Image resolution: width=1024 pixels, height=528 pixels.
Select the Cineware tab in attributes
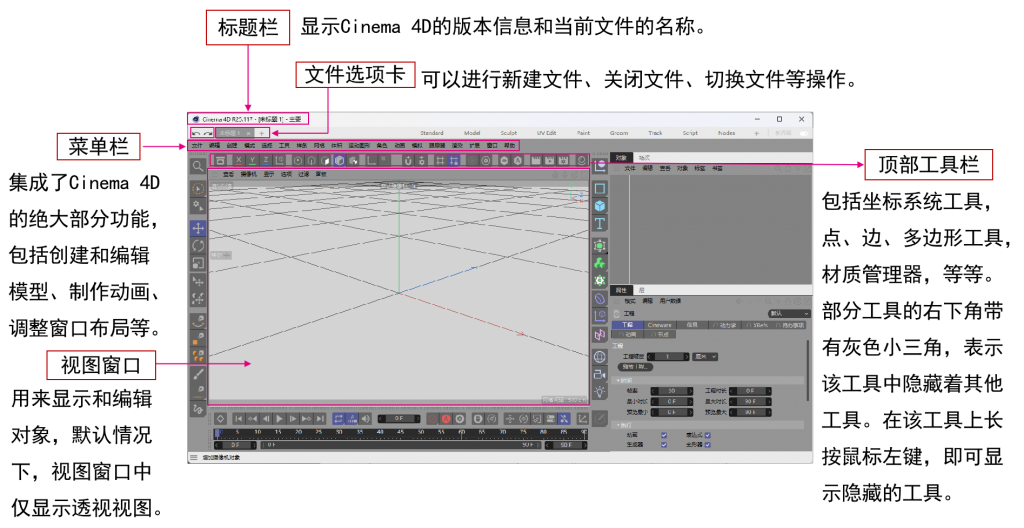click(x=659, y=325)
